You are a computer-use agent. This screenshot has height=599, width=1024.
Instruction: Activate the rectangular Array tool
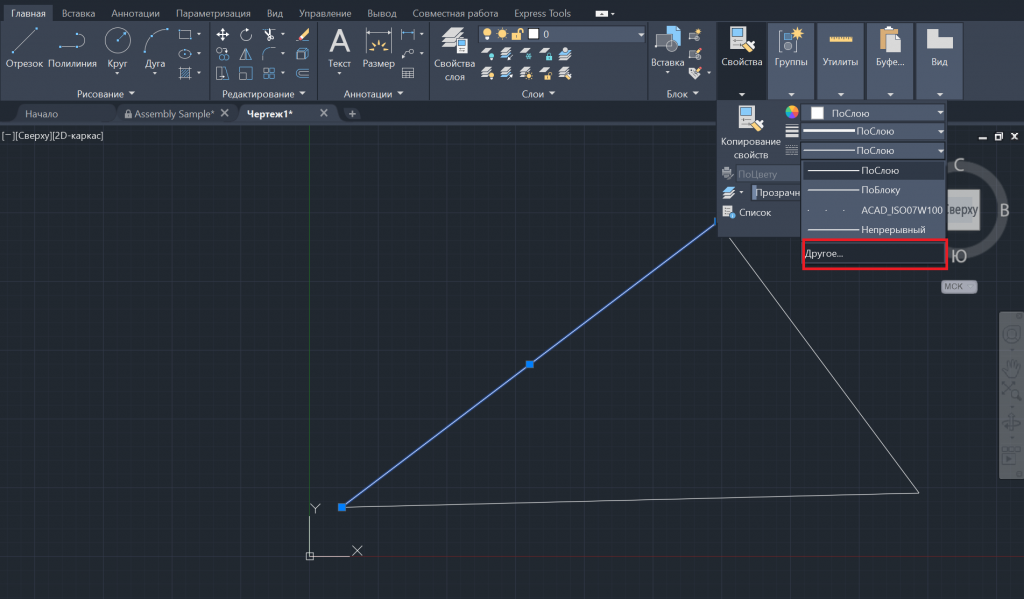[269, 73]
